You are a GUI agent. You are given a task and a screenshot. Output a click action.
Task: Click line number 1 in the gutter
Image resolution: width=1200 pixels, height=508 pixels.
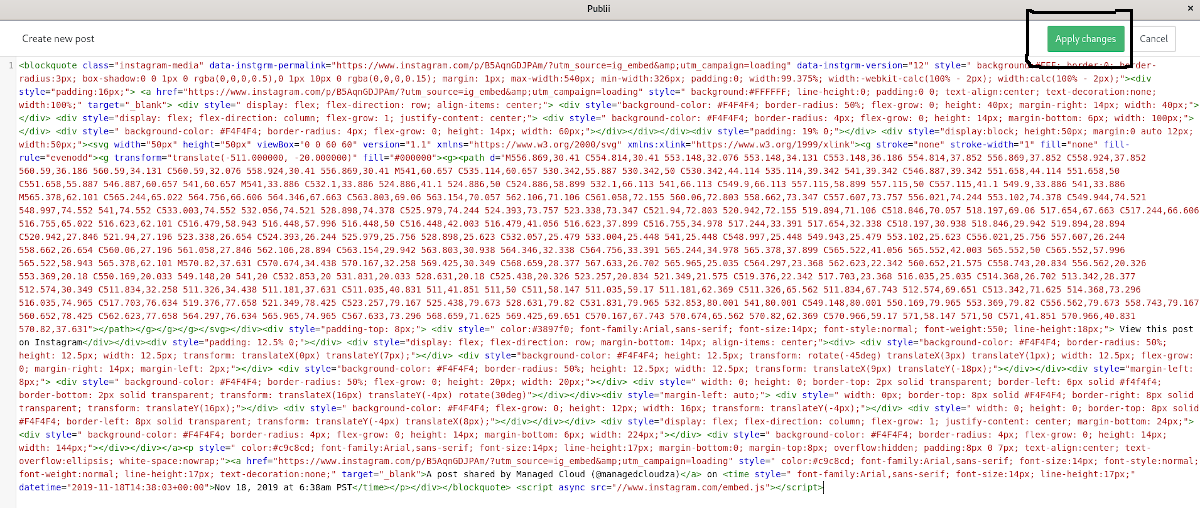tap(9, 66)
